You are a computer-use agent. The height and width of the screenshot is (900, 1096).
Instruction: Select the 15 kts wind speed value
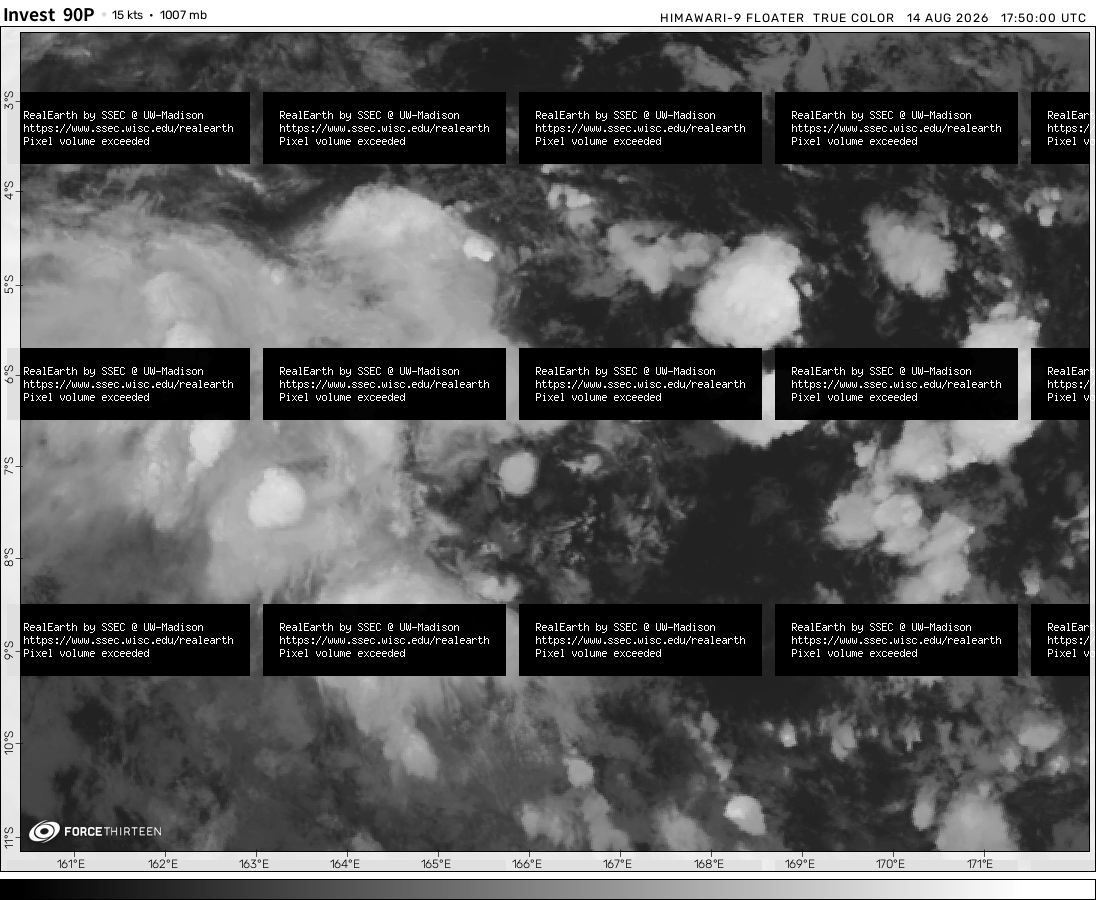(127, 15)
